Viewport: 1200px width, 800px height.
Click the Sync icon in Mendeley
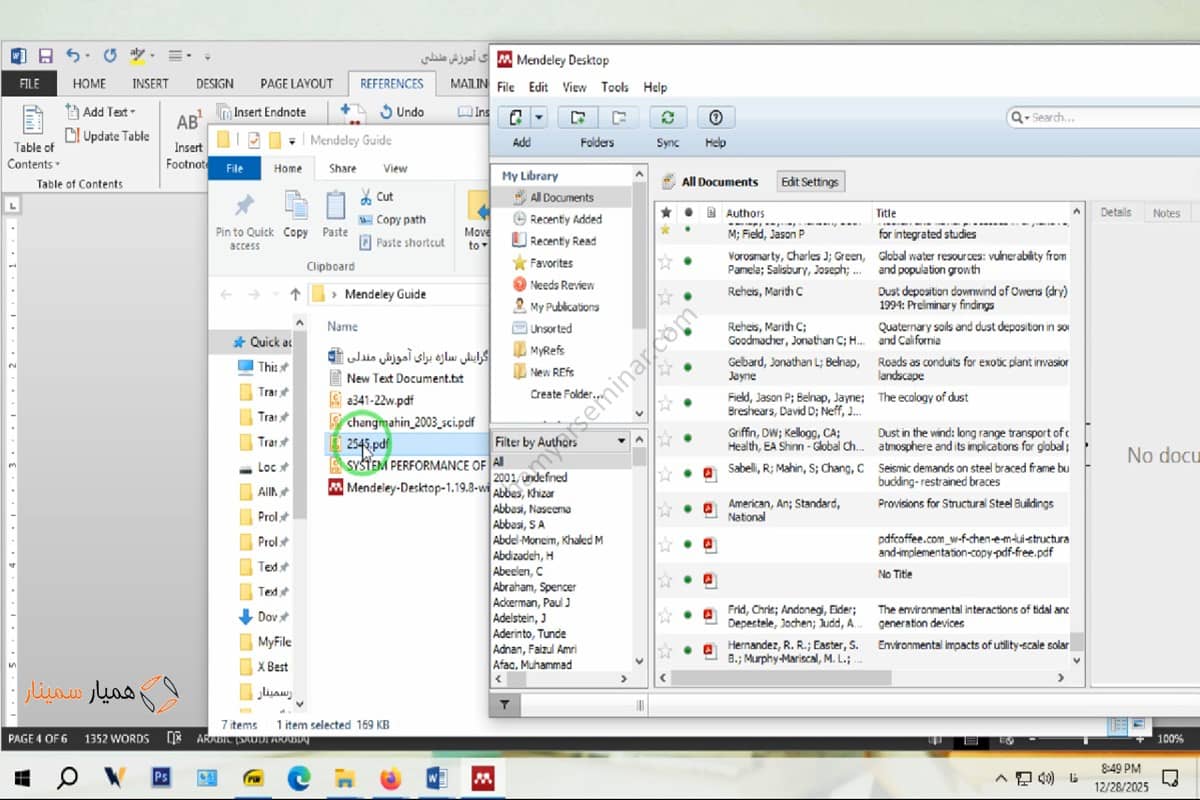pos(667,117)
